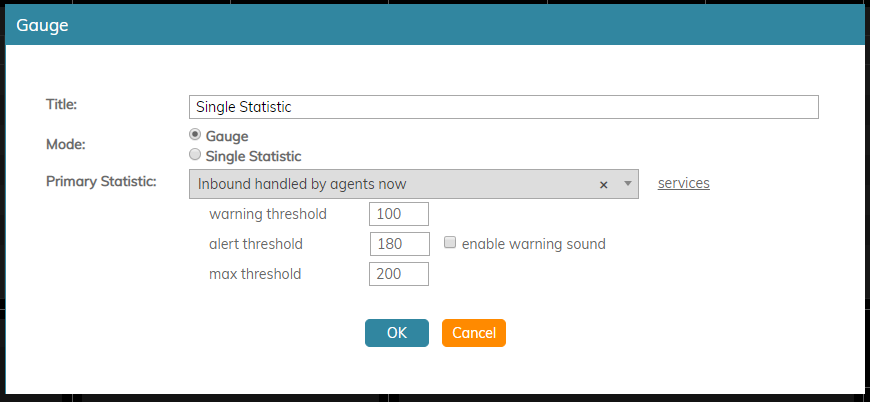Screen dimensions: 870x402
Task: Focus the warning threshold field showing 100
Action: 399,214
